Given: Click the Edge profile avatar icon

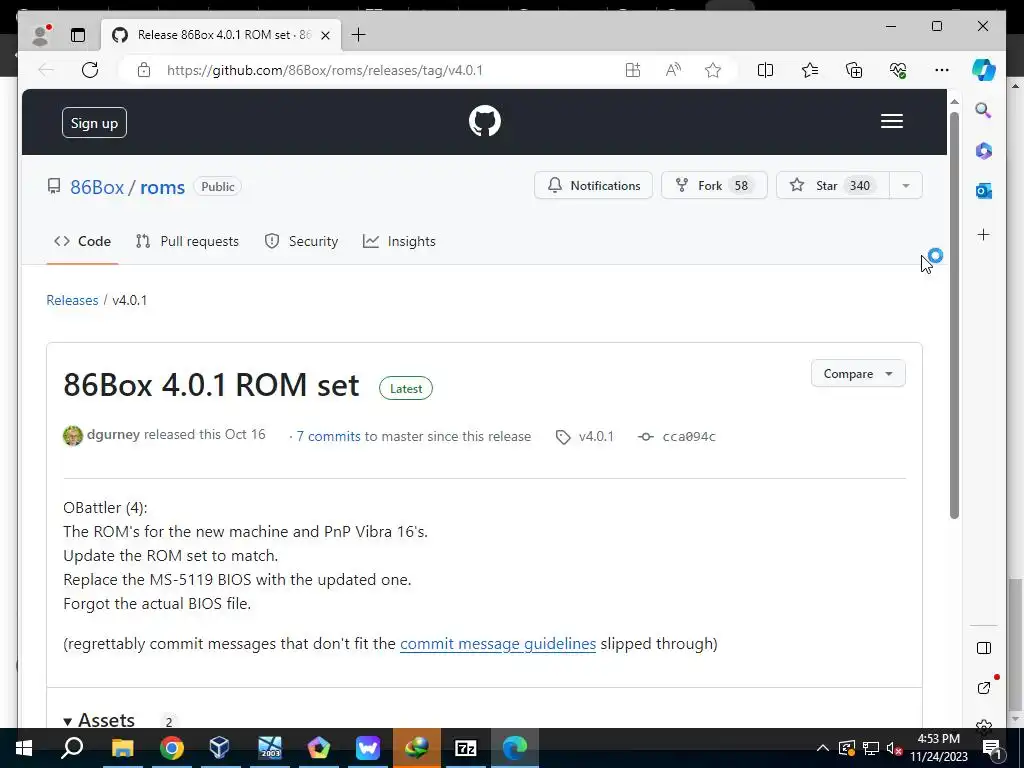Looking at the screenshot, I should pos(40,35).
